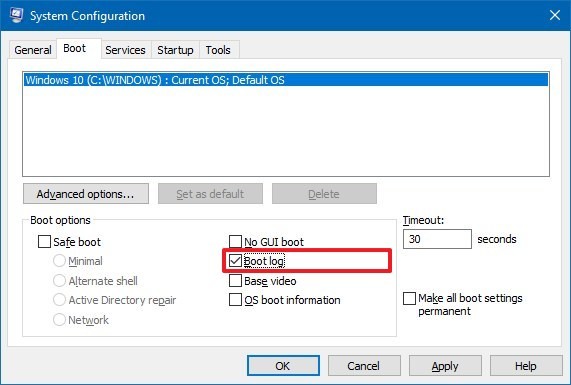Enable Base video checkbox
Screen dimensions: 571x385
point(235,281)
